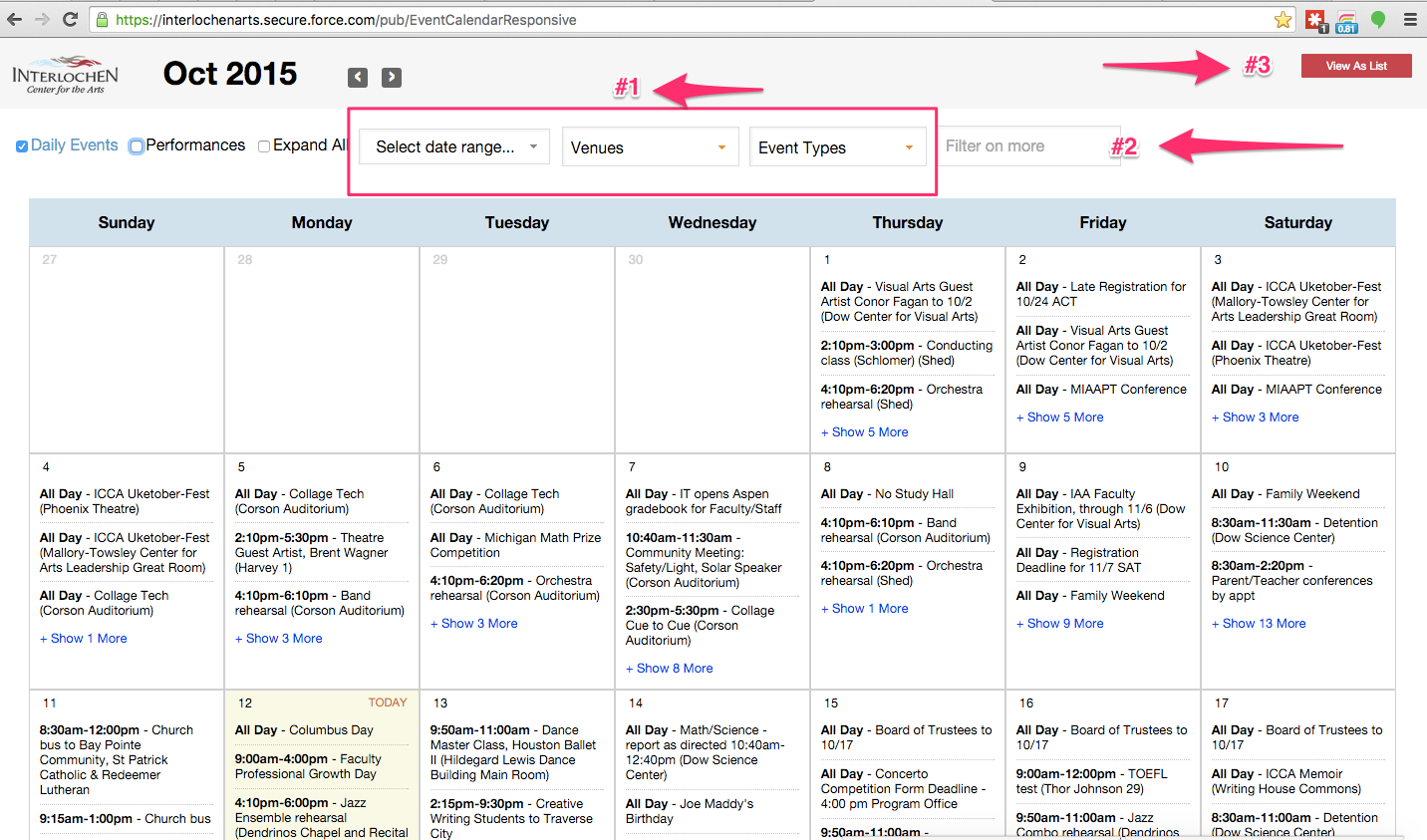
Task: Uncheck the Daily Events checkbox
Action: click(22, 146)
